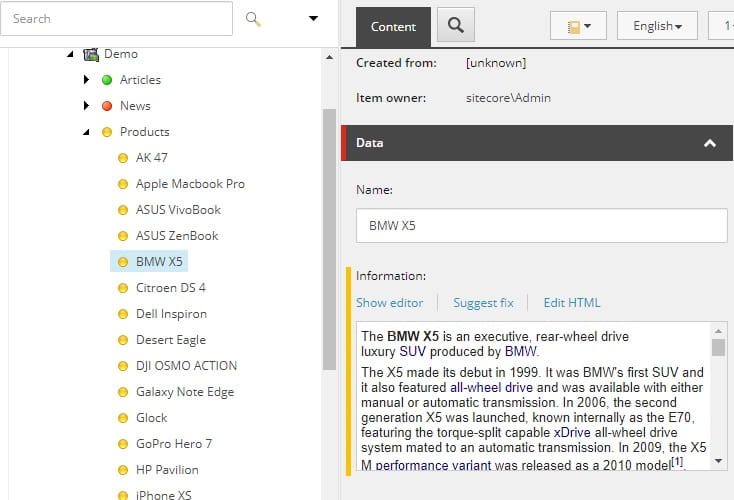The image size is (734, 500).
Task: Click the yellow icon beside Galaxy Note Edge
Action: coord(123,392)
